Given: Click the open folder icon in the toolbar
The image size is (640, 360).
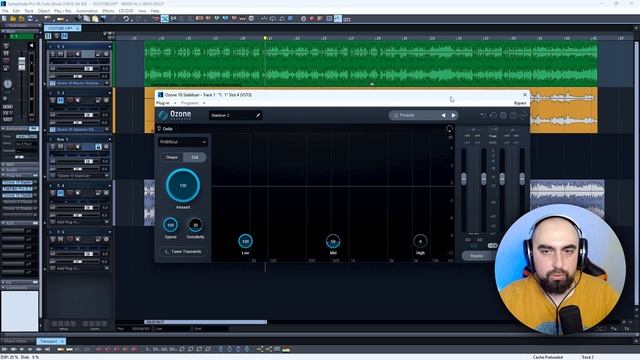Looking at the screenshot, I should 13,19.
